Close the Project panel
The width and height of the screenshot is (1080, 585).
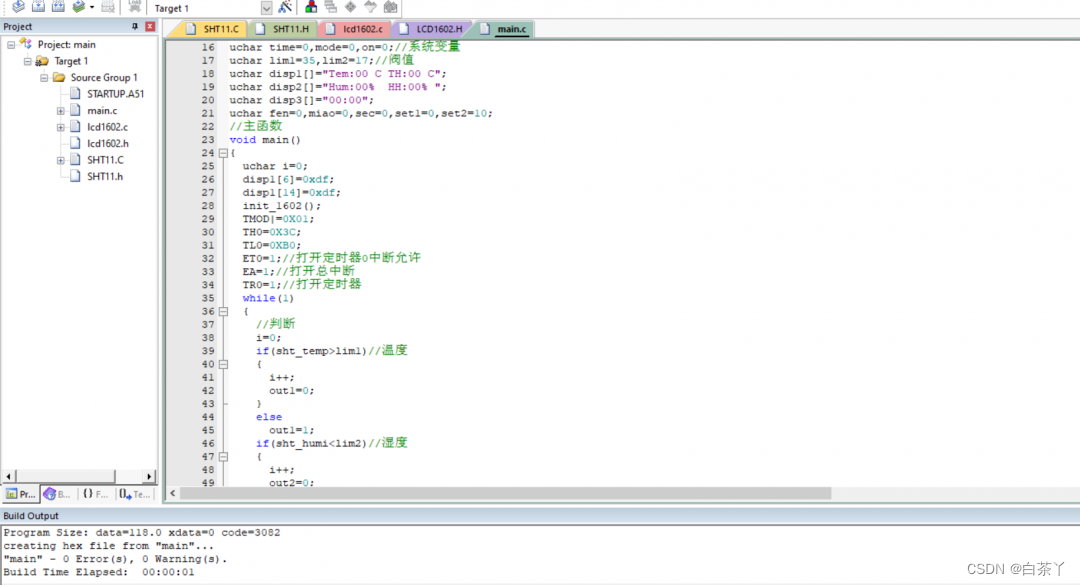pos(149,26)
